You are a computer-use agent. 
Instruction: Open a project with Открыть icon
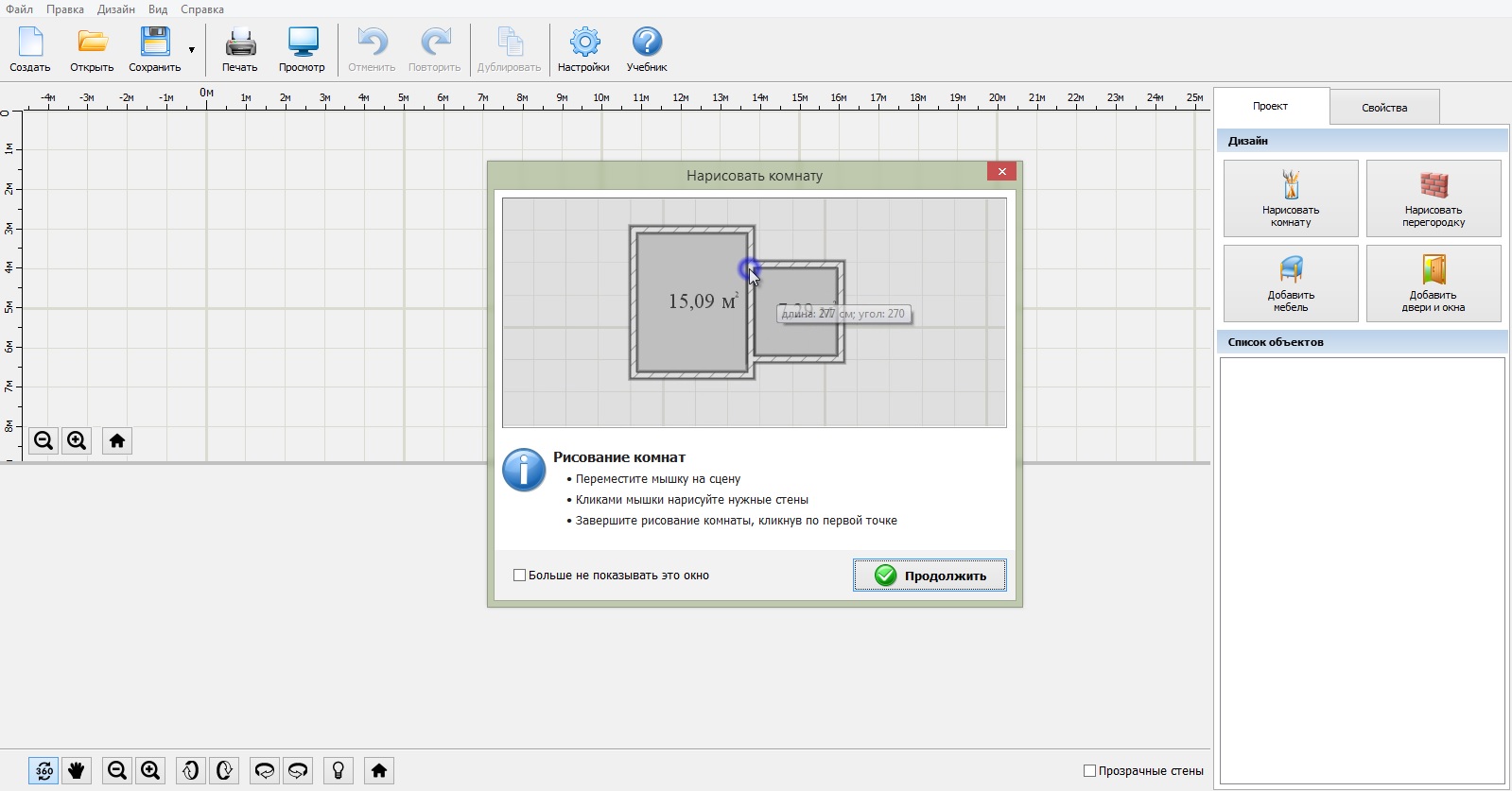click(x=92, y=49)
